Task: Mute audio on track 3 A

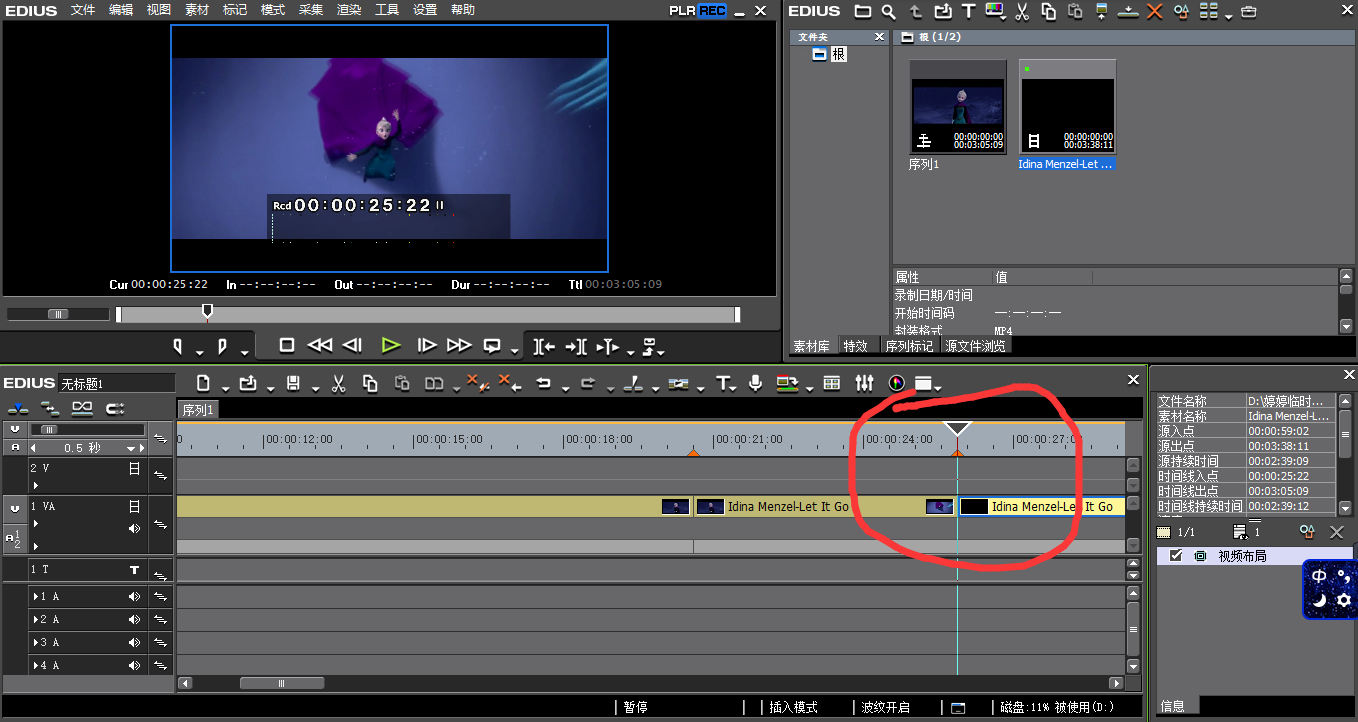Action: point(134,642)
